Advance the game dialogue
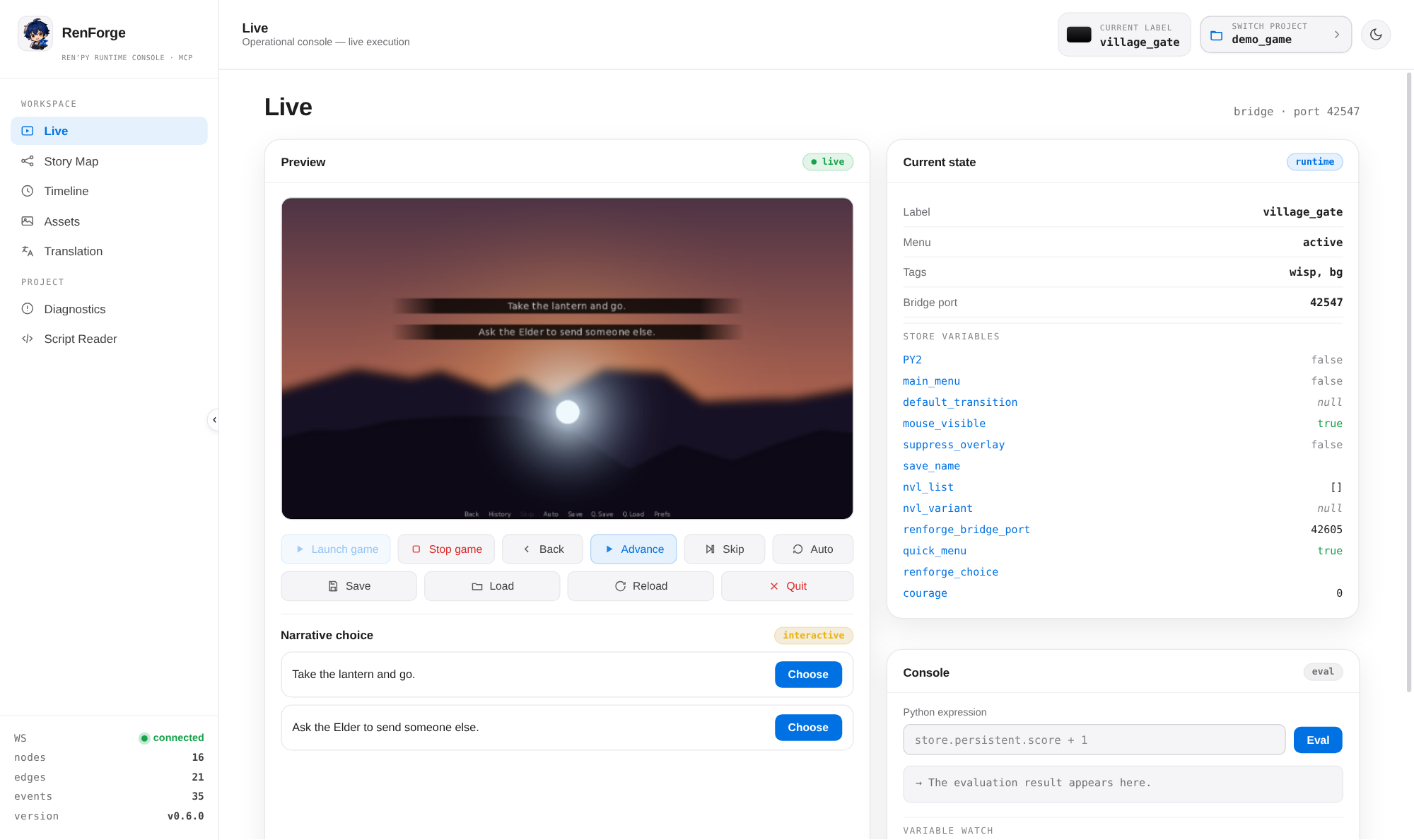 (633, 549)
